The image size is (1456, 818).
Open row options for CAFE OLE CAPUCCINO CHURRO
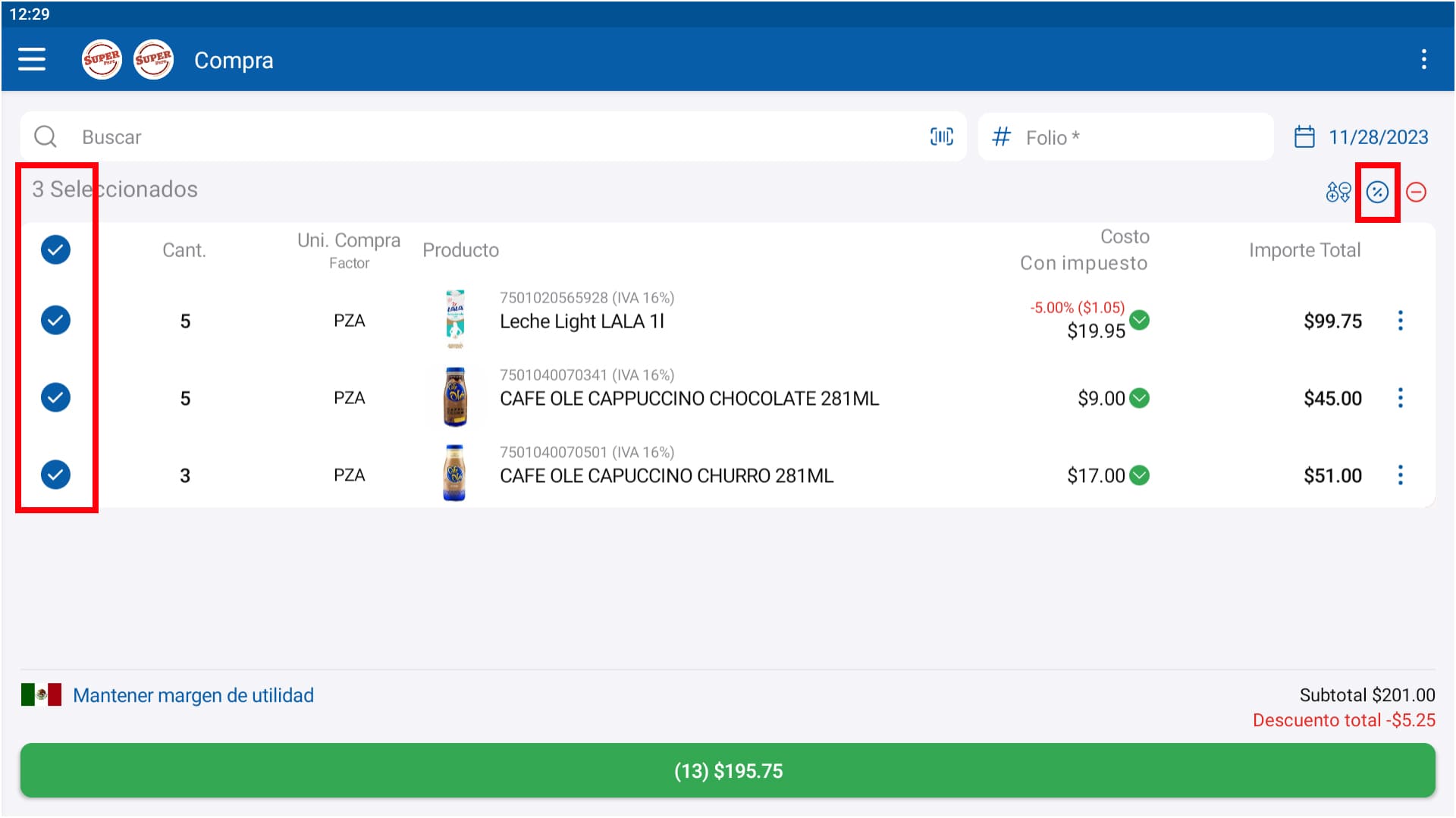(x=1400, y=475)
